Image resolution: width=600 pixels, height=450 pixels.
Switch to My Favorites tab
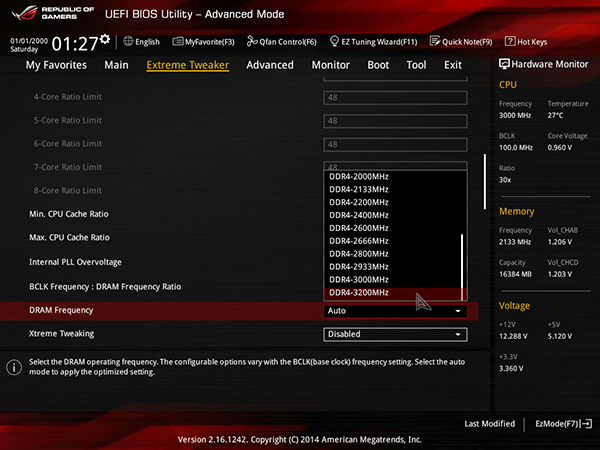56,65
